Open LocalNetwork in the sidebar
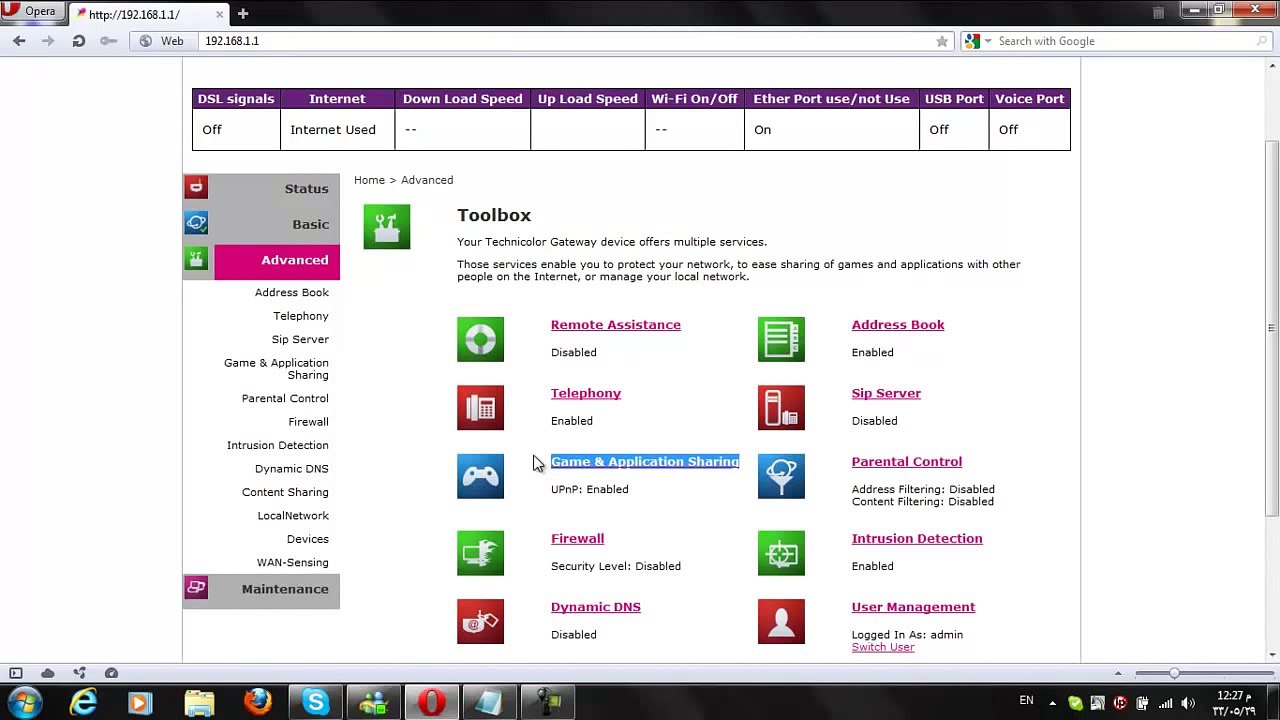The image size is (1280, 720). point(293,515)
